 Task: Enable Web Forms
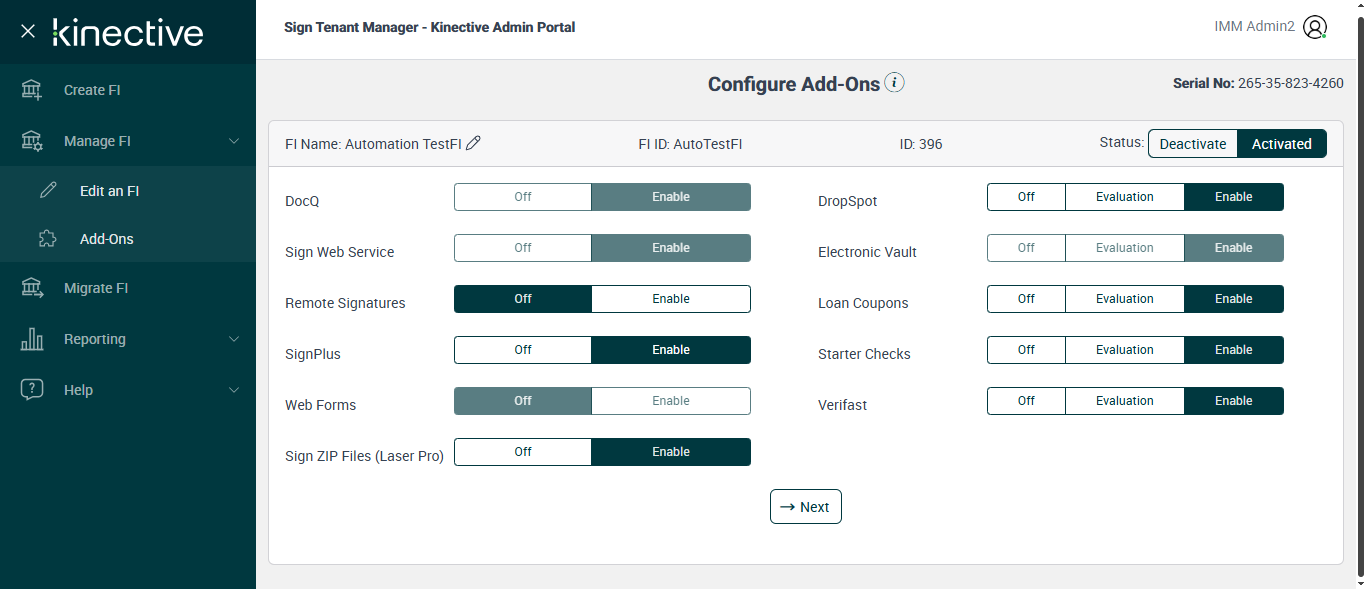671,401
